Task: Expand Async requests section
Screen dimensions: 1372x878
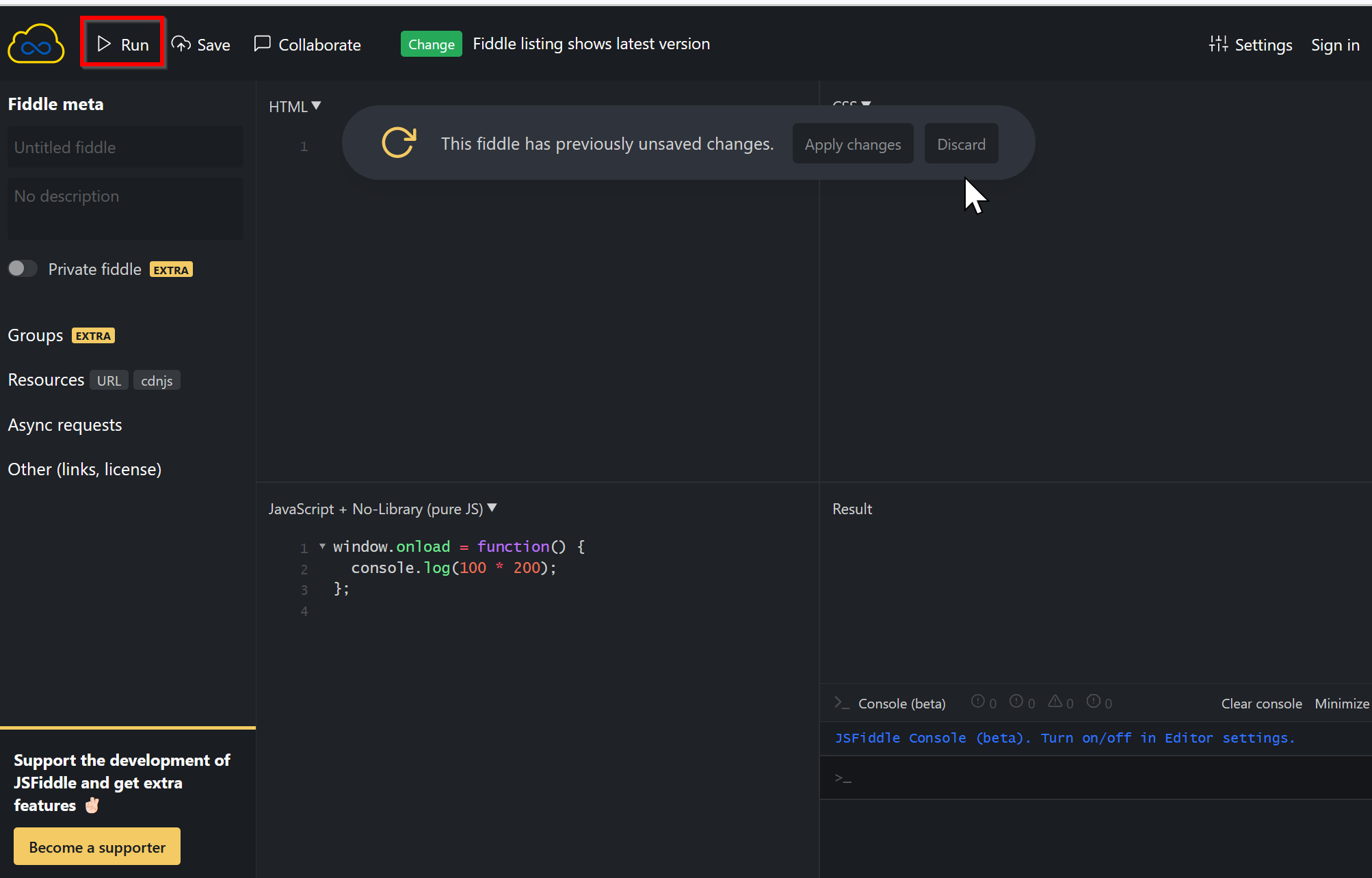Action: 65,425
